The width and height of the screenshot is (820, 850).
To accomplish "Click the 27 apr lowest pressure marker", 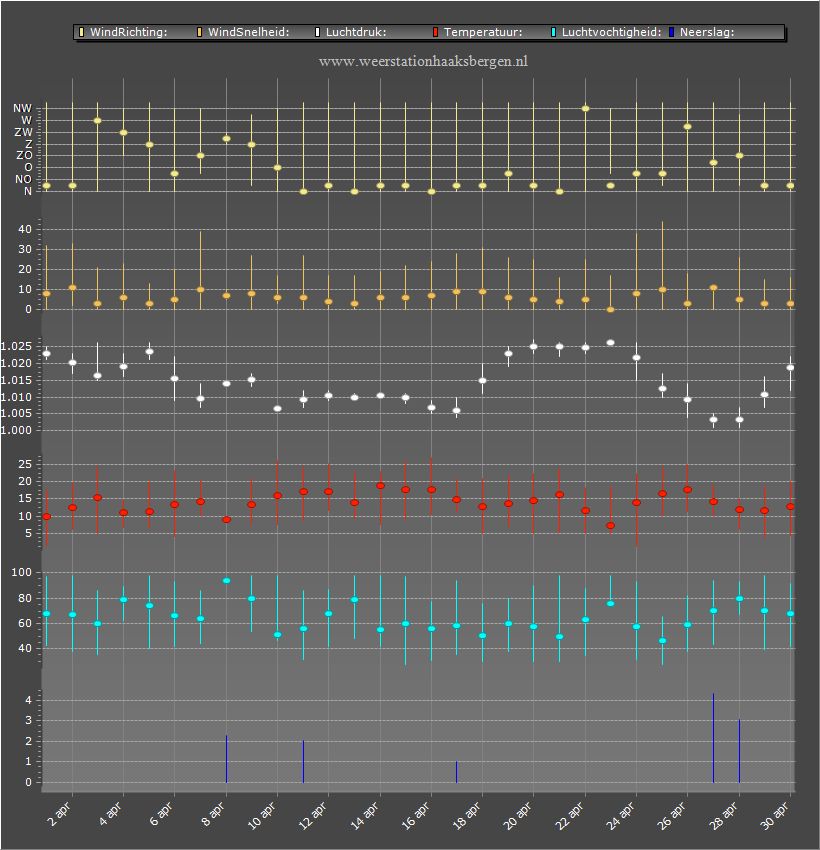I will [x=713, y=420].
